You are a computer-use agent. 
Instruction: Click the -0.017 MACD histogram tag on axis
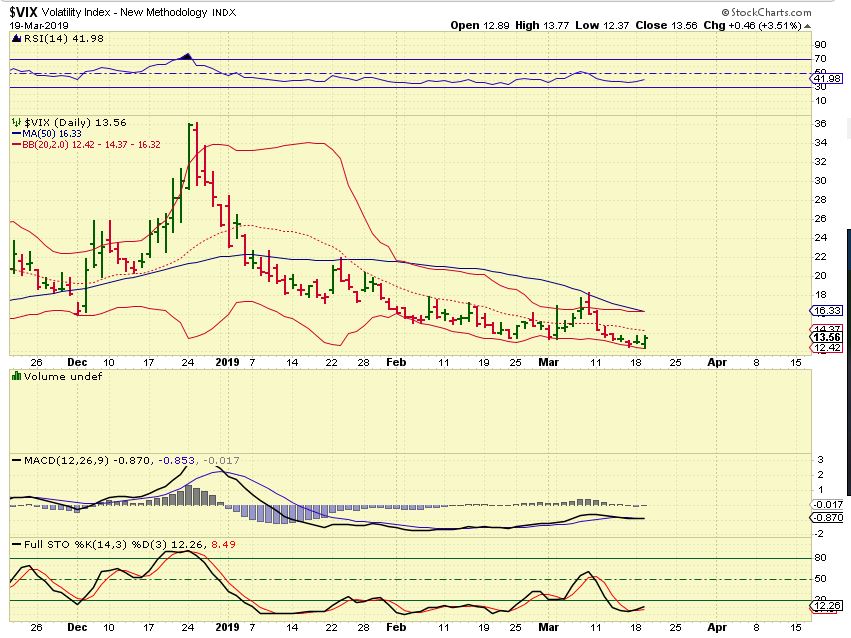827,505
